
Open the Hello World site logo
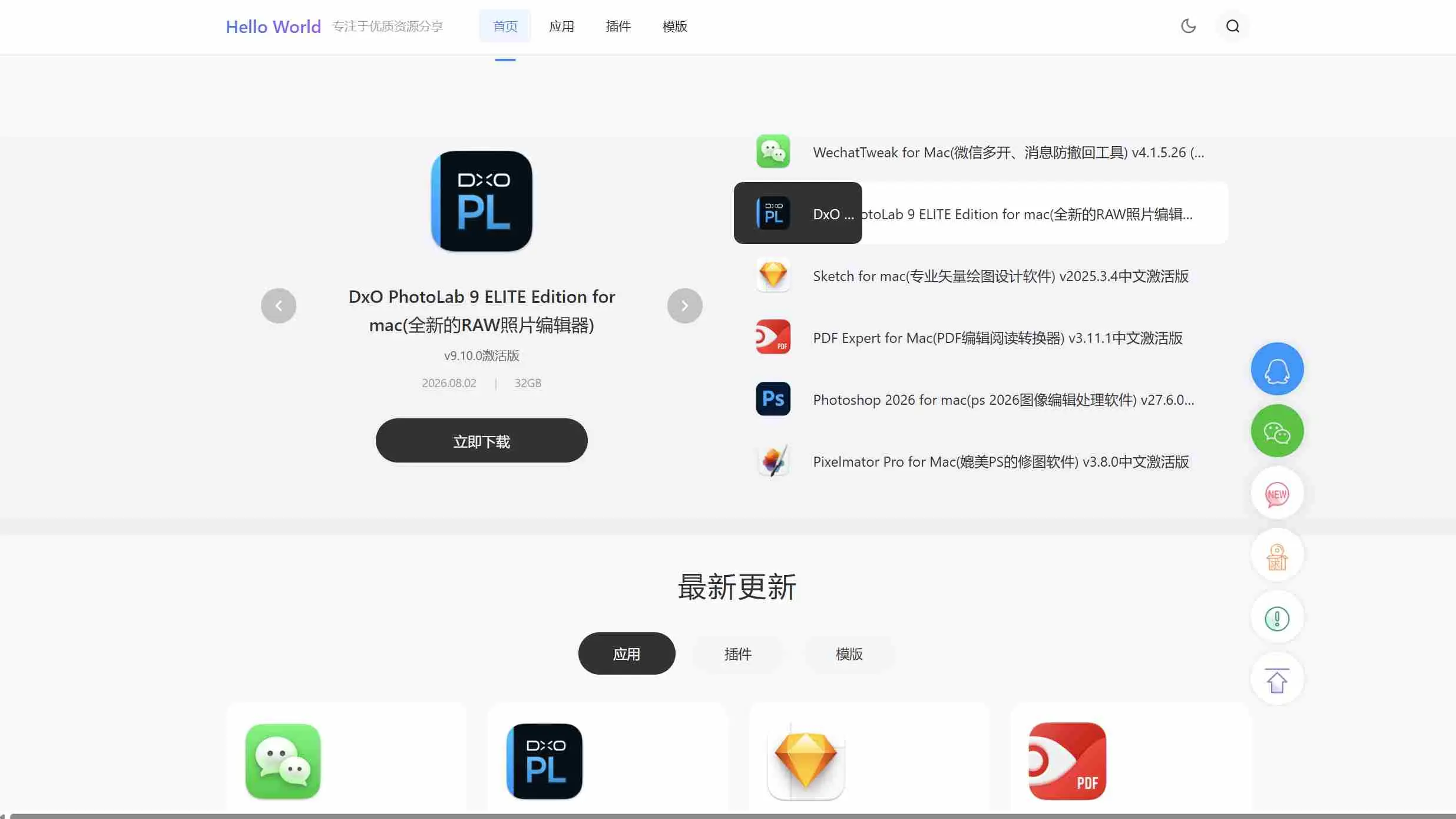(x=273, y=27)
